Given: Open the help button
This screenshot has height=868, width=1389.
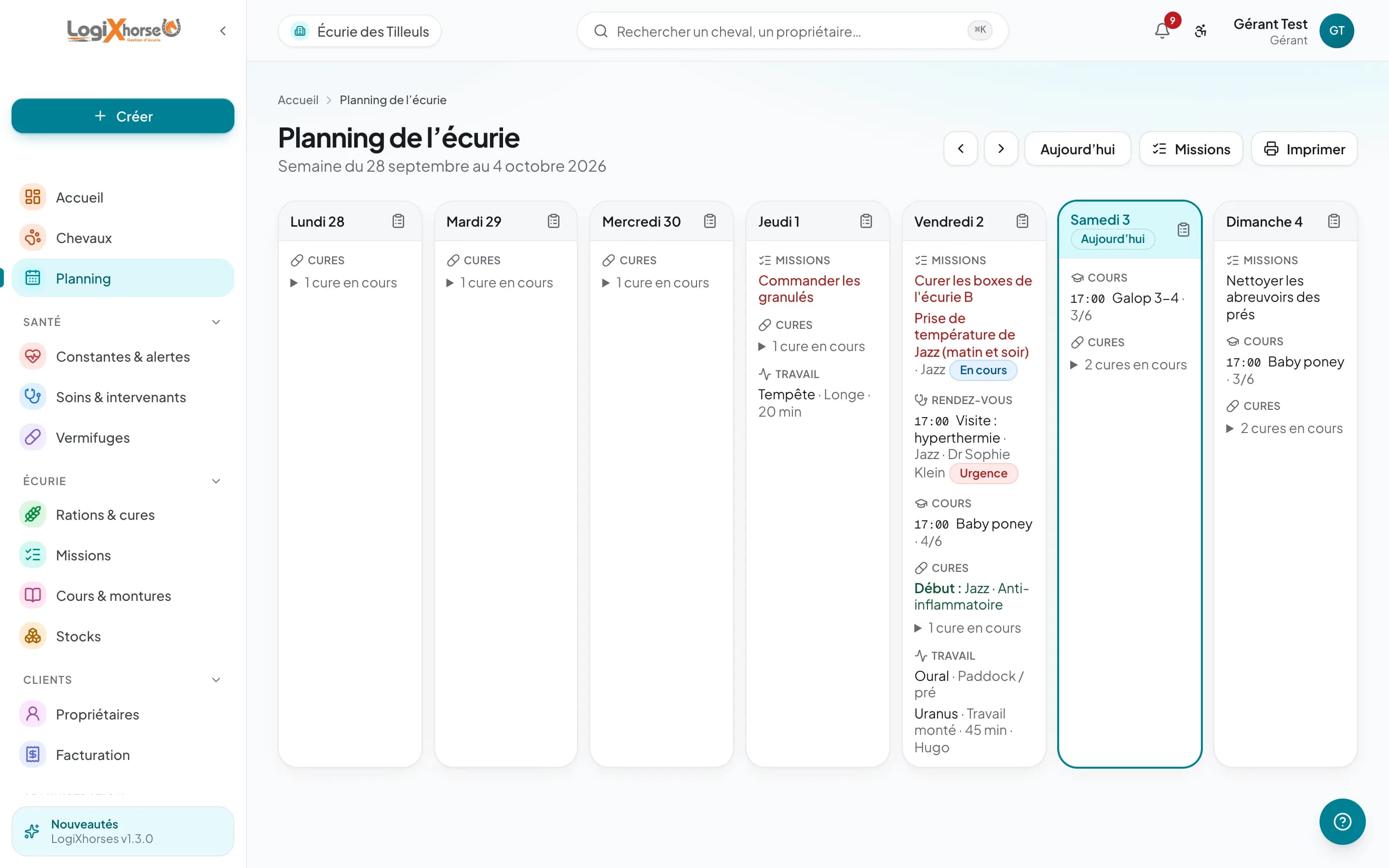Looking at the screenshot, I should (x=1342, y=822).
